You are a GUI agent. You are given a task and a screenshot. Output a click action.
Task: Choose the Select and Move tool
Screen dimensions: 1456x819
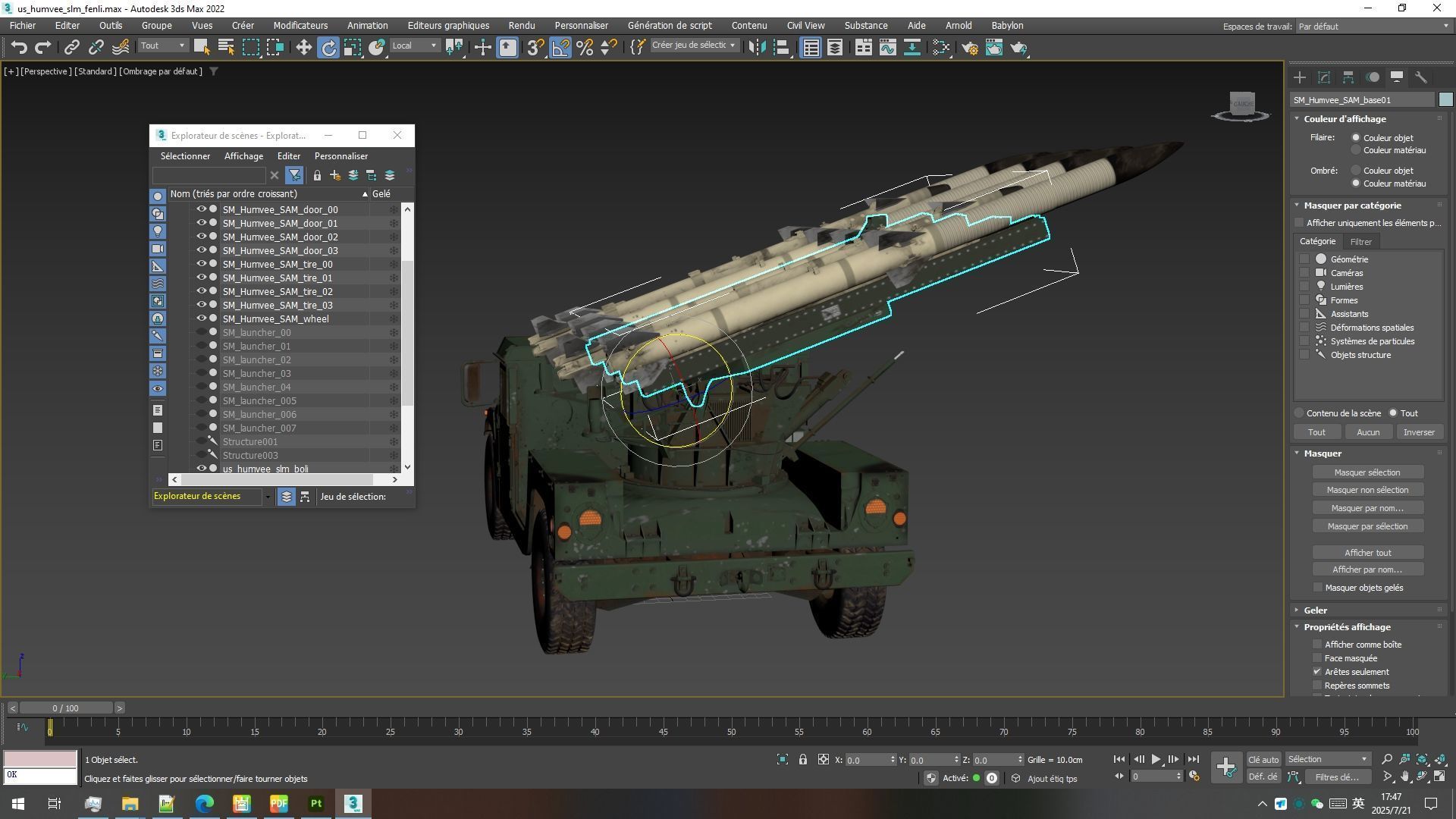tap(303, 48)
